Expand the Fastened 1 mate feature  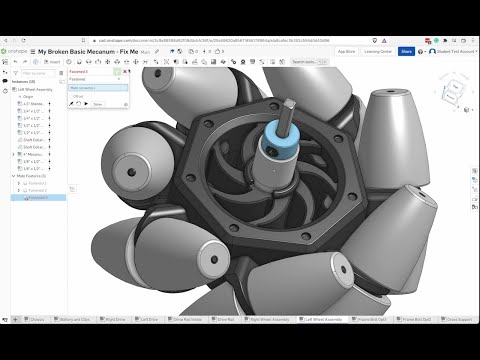[19, 183]
